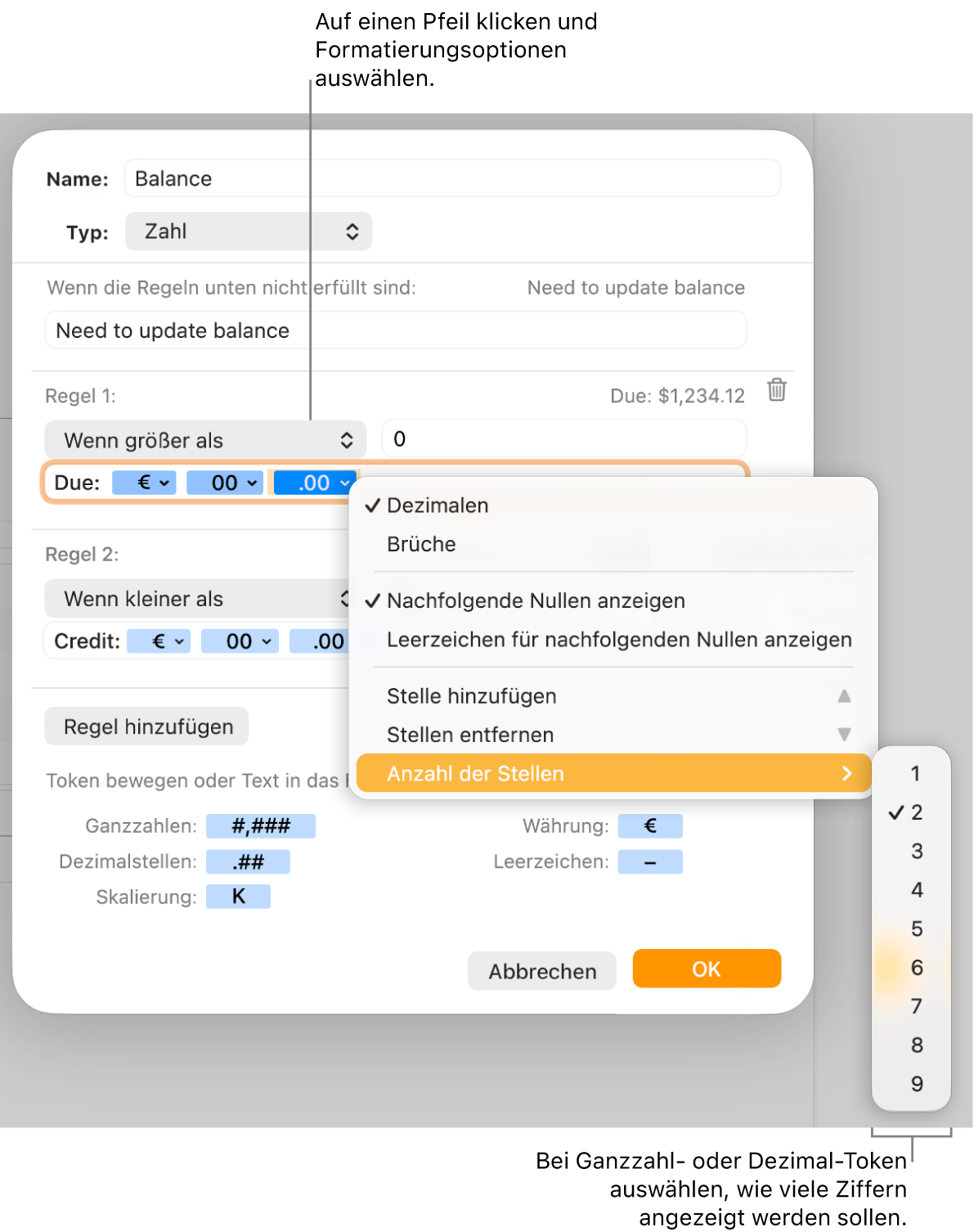Delete Regel 1 with the trash icon
Viewport: 974px width, 1232px height.
pyautogui.click(x=776, y=390)
